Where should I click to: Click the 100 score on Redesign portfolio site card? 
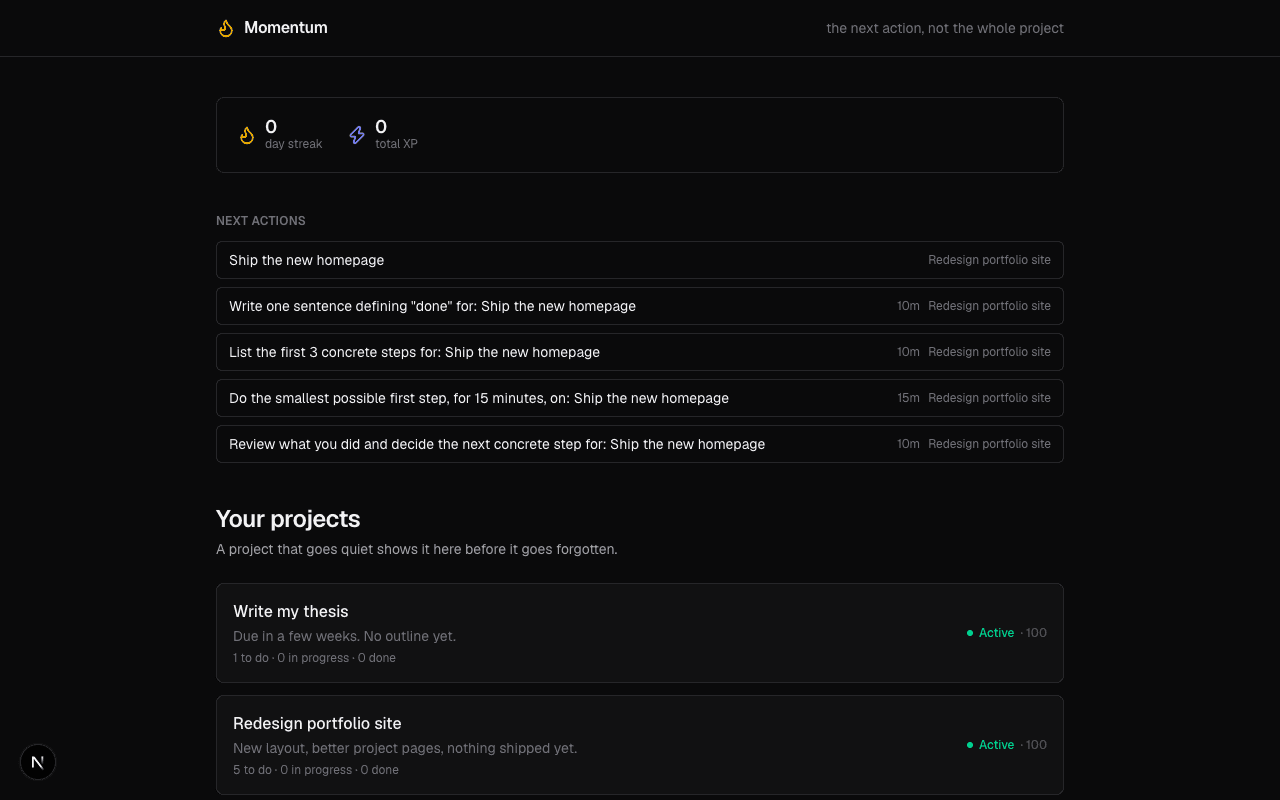[x=1036, y=745]
